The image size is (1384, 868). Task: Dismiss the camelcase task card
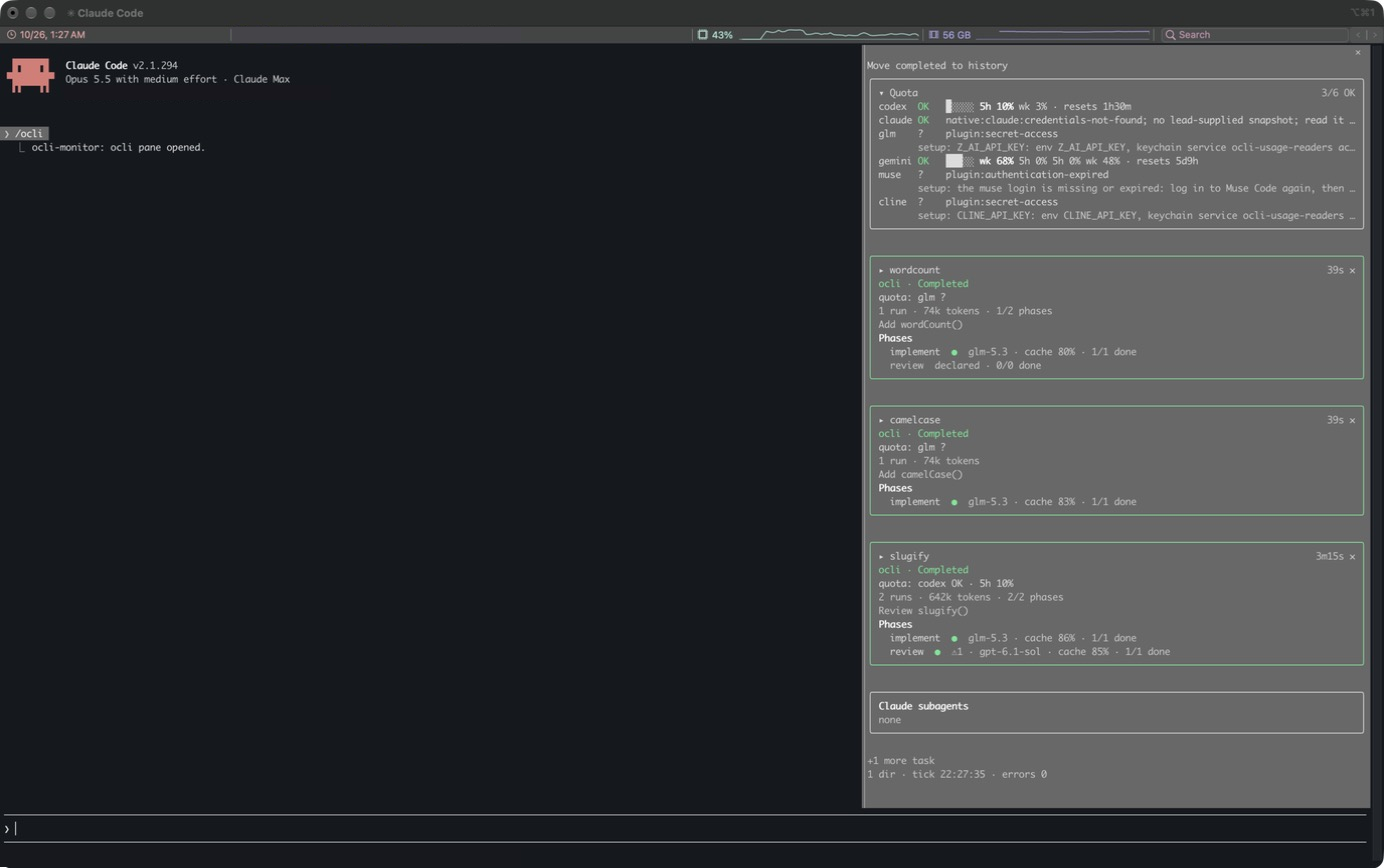click(x=1353, y=420)
